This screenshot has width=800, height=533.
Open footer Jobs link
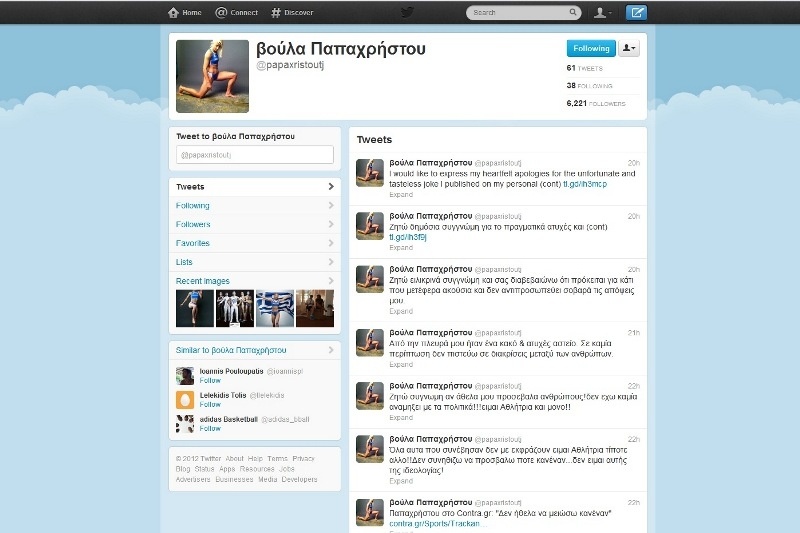(x=287, y=469)
